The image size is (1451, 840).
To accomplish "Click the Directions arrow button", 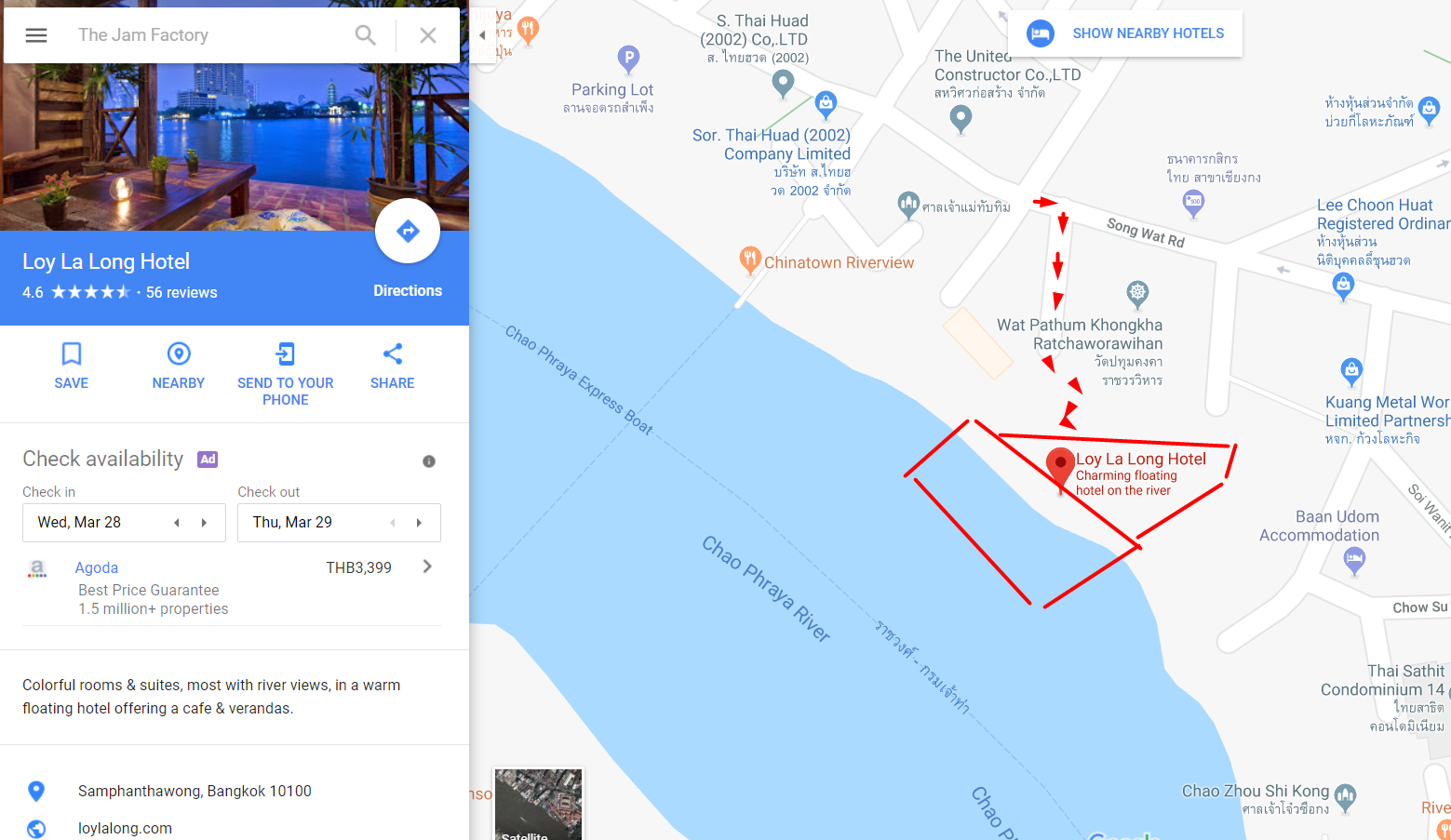I will coord(408,231).
